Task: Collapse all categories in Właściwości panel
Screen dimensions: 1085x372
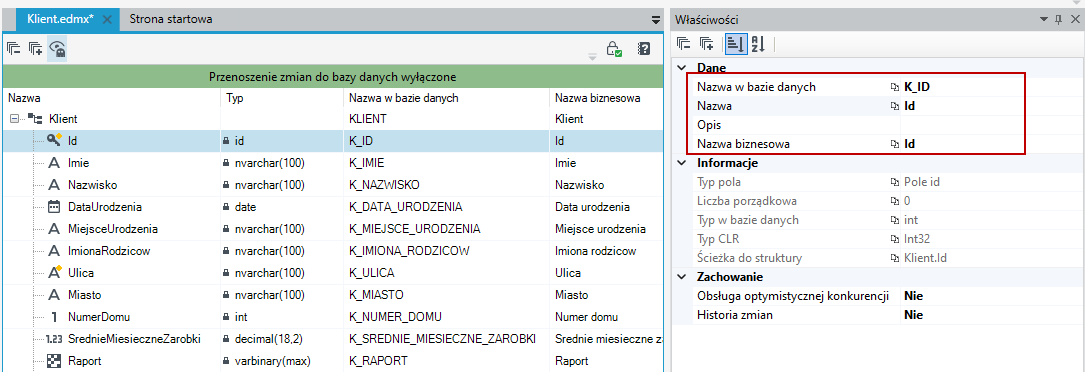Action: click(x=684, y=44)
